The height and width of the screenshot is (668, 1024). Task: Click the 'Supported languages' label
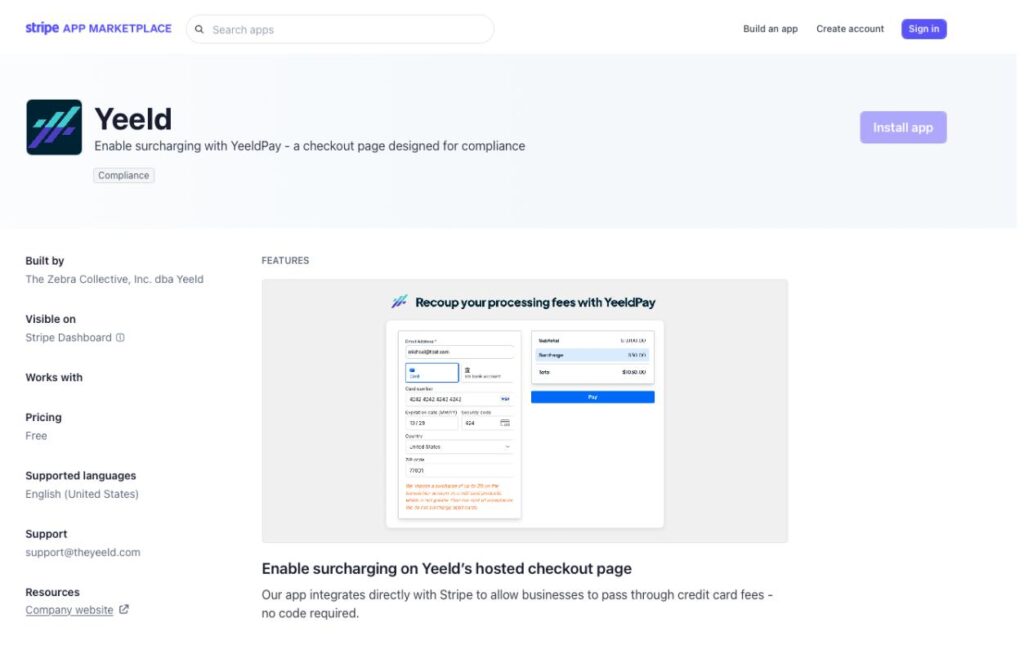pos(80,475)
